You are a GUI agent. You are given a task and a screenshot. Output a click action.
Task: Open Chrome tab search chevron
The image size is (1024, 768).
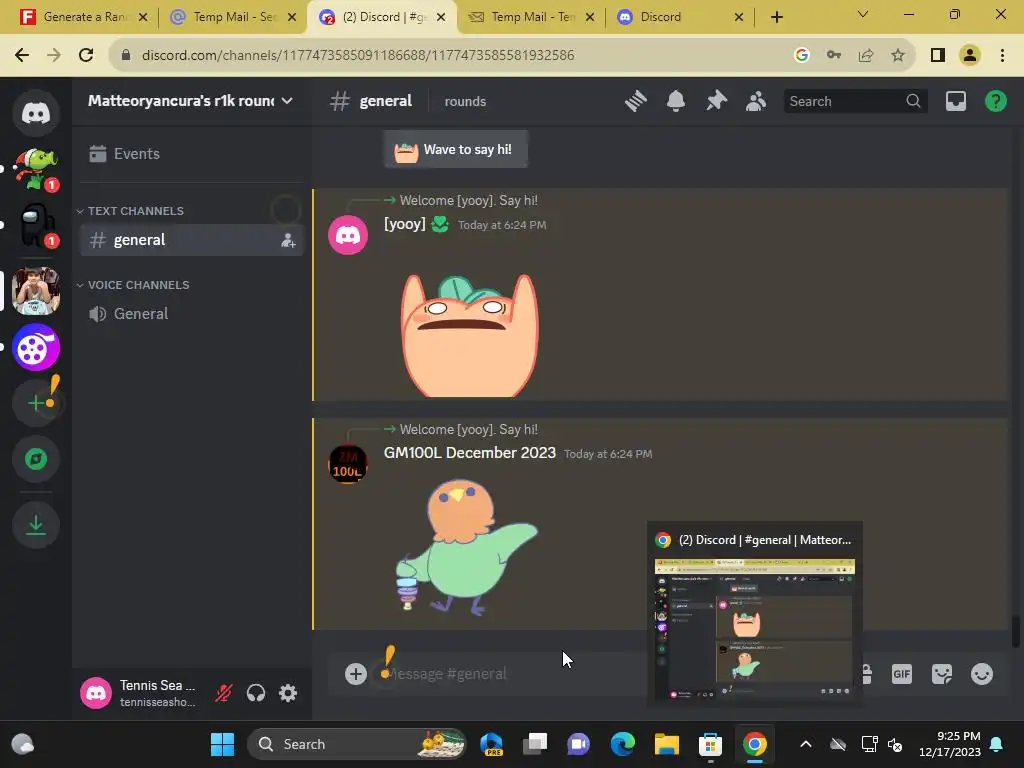[863, 14]
